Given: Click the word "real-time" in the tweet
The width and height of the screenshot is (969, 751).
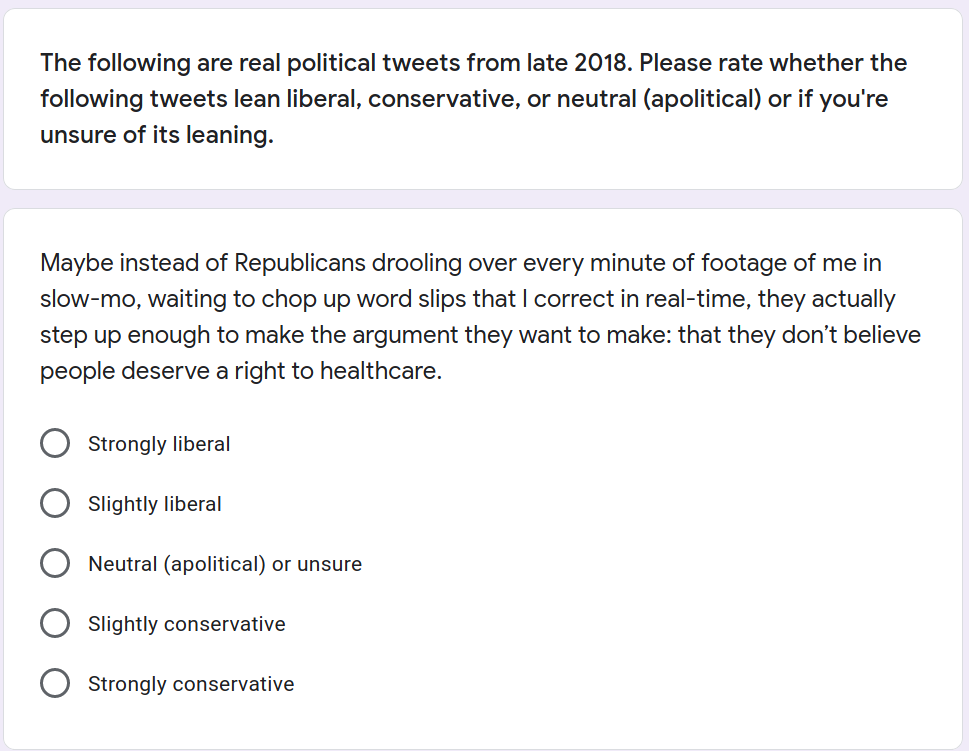Looking at the screenshot, I should tap(697, 299).
